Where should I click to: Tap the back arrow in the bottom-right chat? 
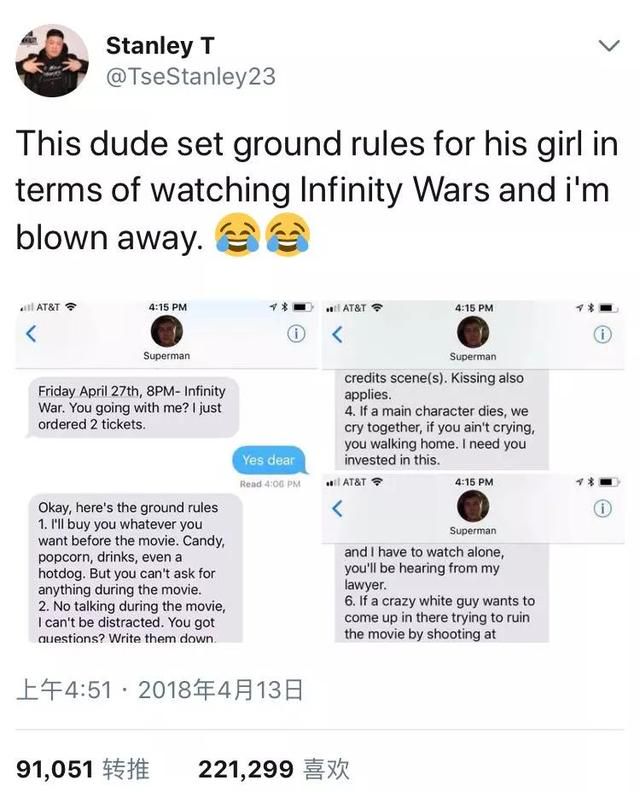337,508
